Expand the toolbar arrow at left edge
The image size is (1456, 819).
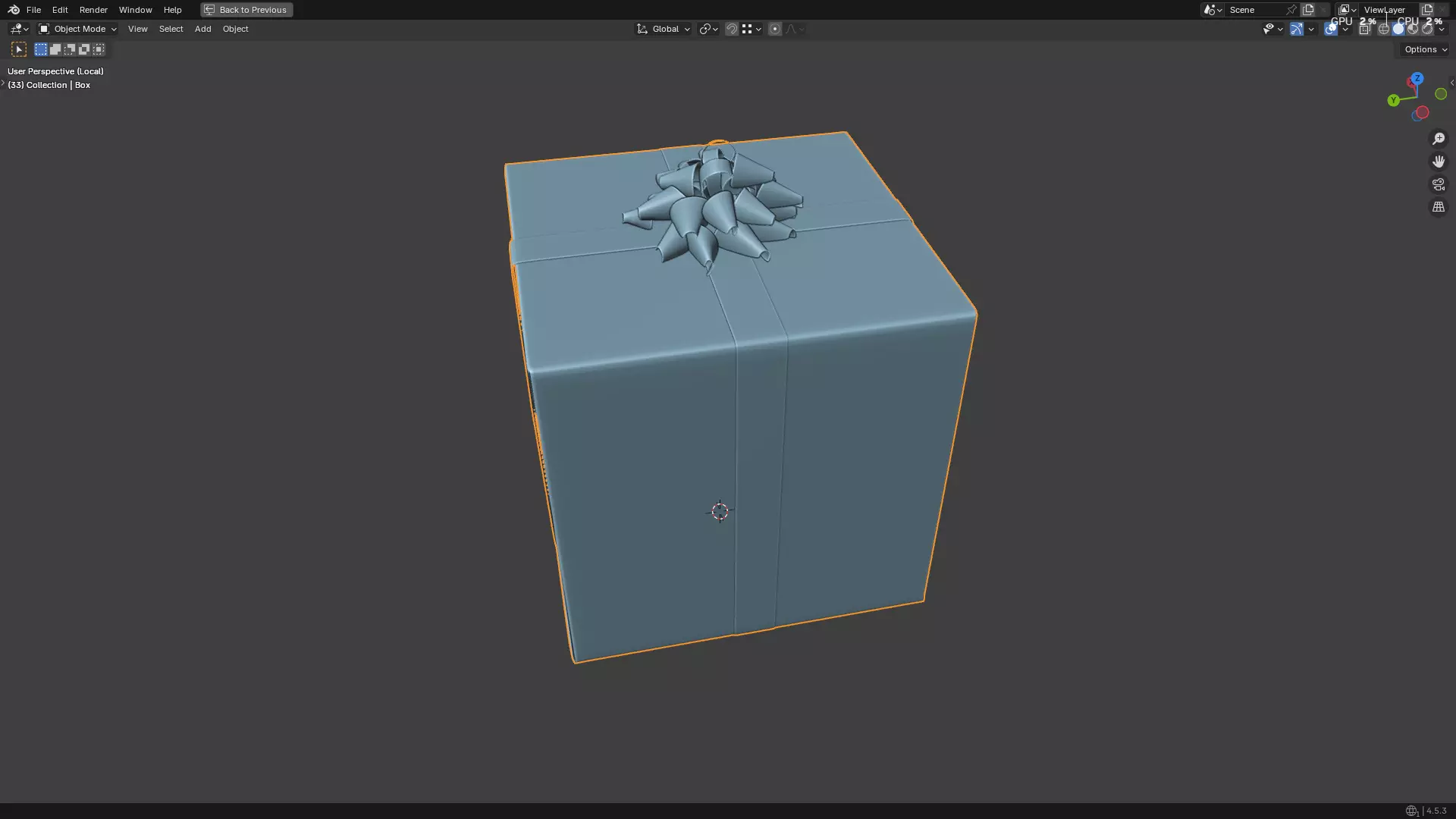tap(3, 83)
